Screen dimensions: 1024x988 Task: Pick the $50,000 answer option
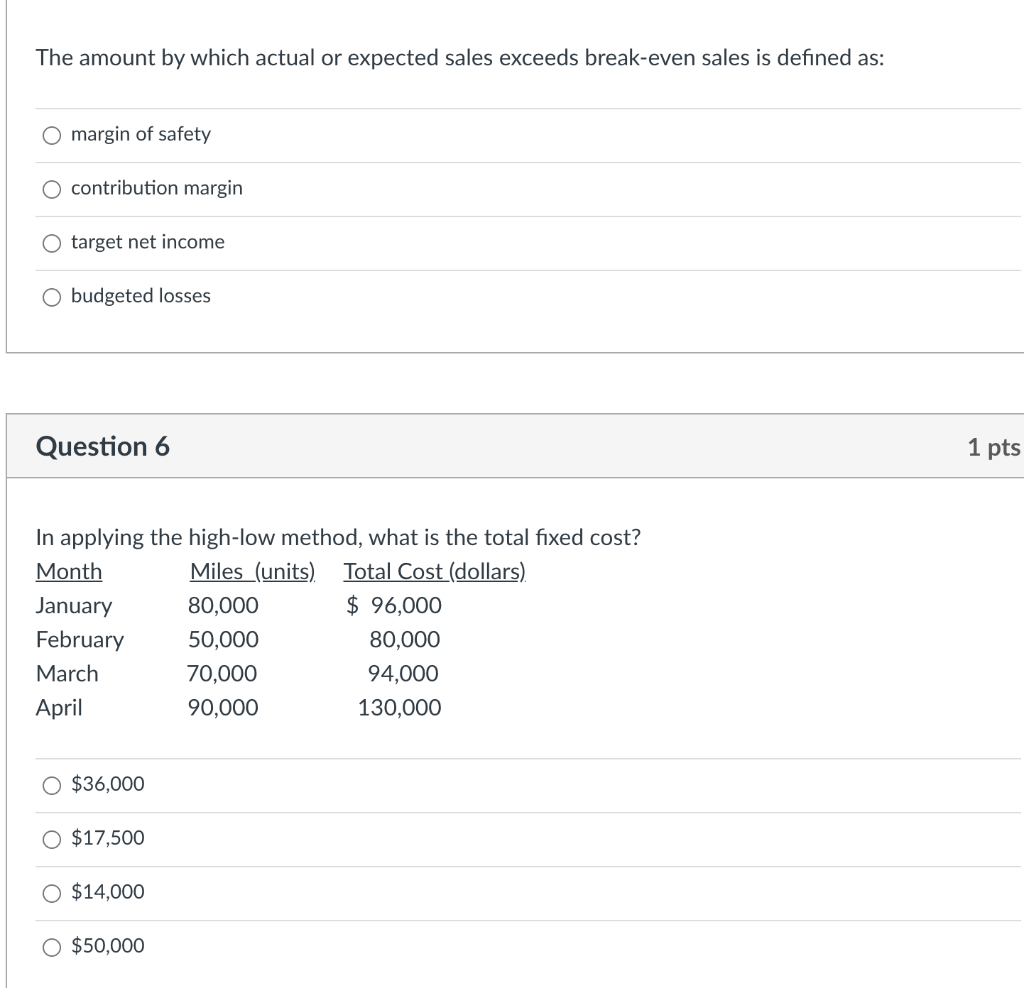pos(52,947)
